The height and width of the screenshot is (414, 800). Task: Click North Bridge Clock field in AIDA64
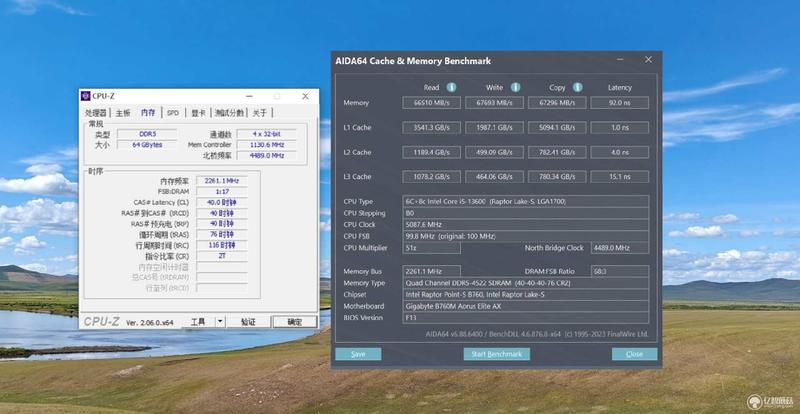pyautogui.click(x=619, y=248)
